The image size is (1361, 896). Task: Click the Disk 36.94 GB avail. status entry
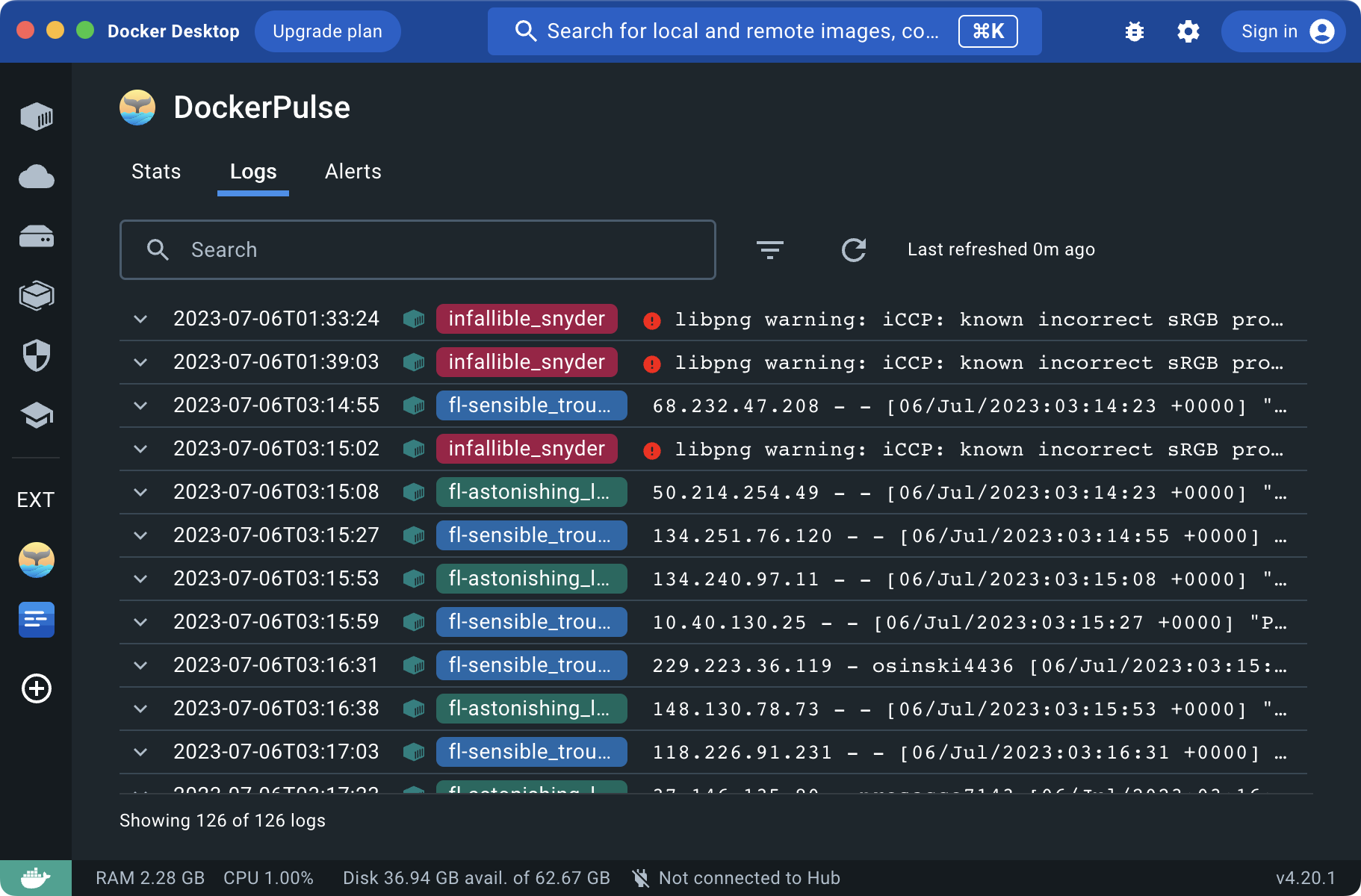pos(477,878)
